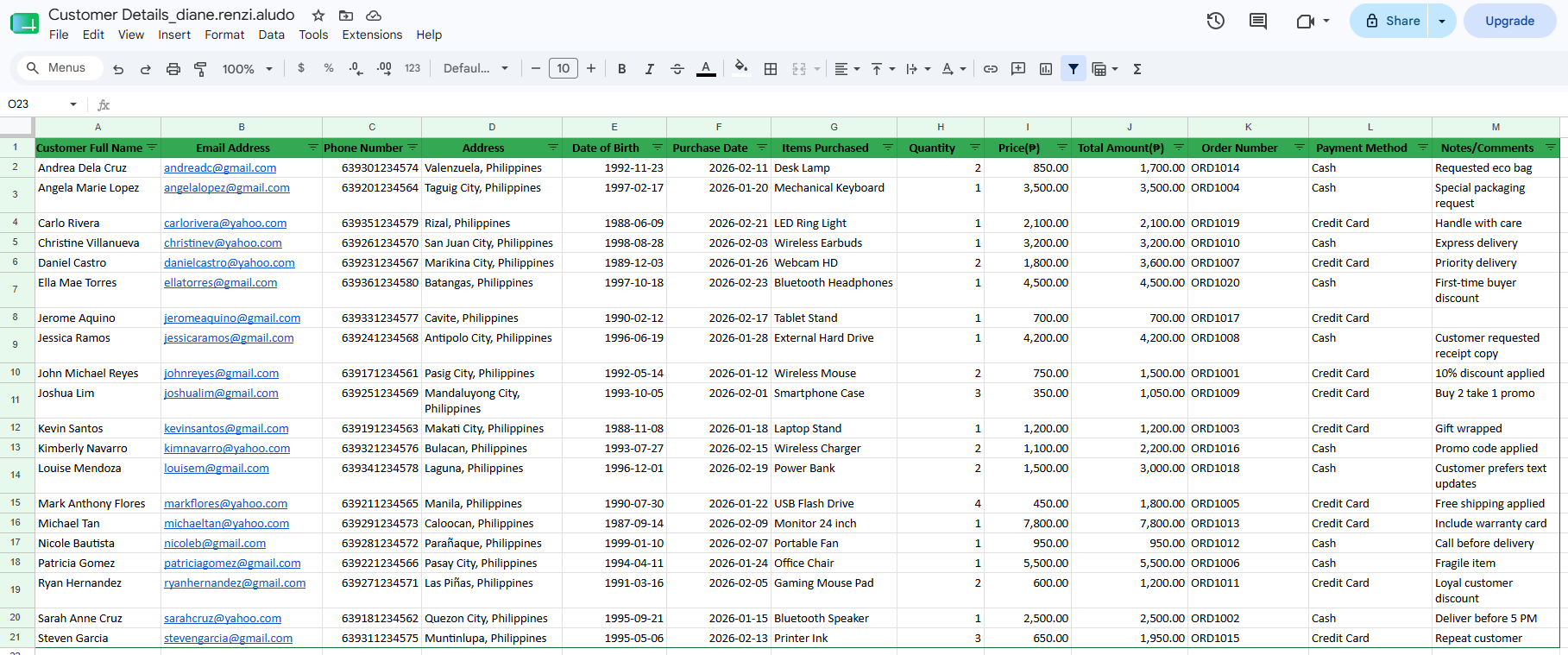Insert chart using the toolbar chart icon
This screenshot has width=1568, height=655.
coord(1046,69)
